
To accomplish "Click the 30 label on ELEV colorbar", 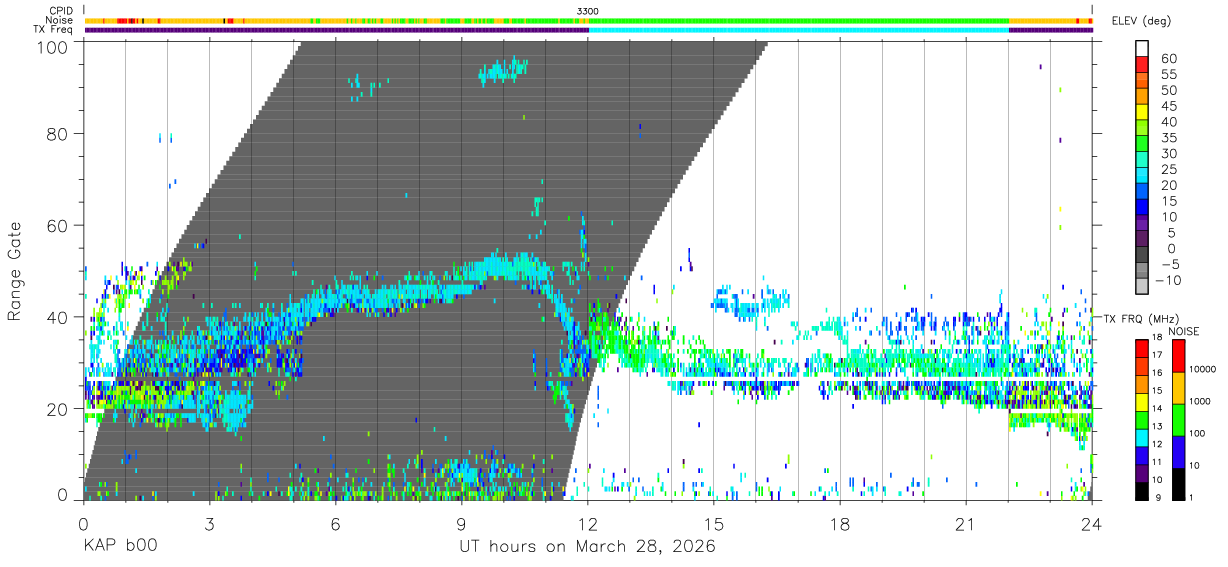I will coord(1169,153).
